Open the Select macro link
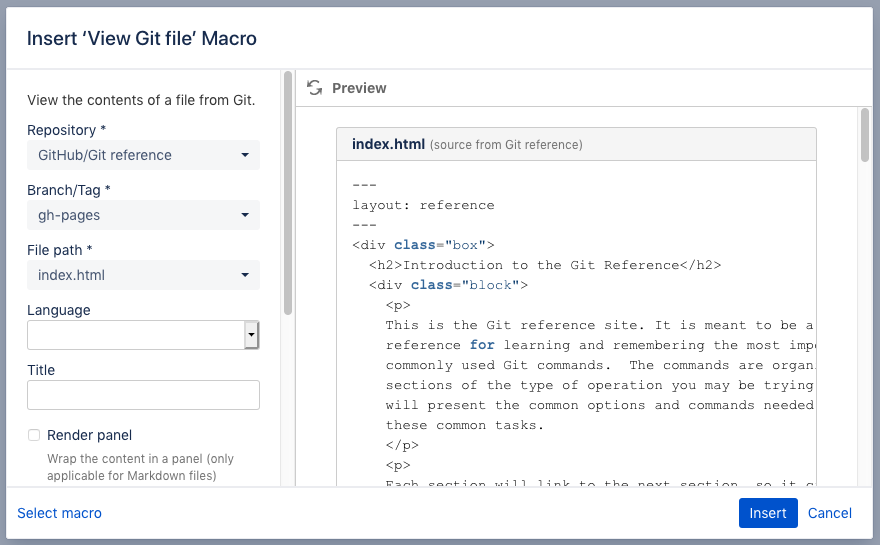The height and width of the screenshot is (545, 880). pos(60,513)
